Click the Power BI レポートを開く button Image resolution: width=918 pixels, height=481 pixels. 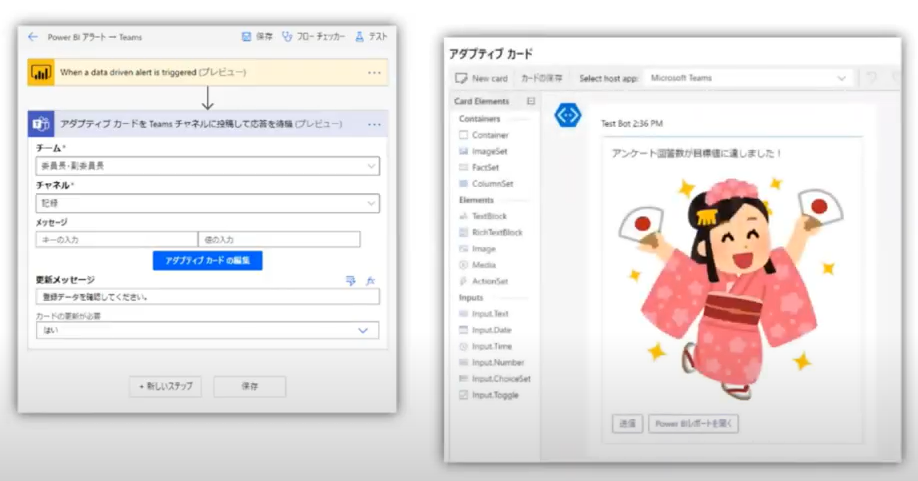coord(694,424)
